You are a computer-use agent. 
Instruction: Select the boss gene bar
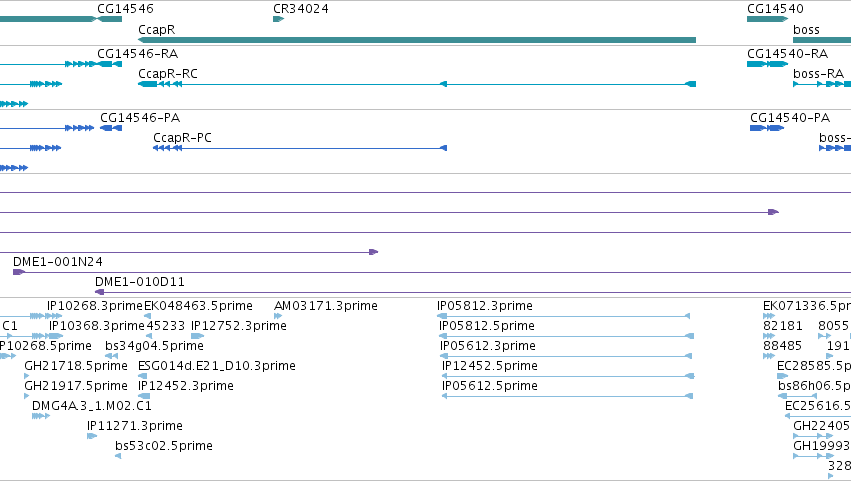822,40
